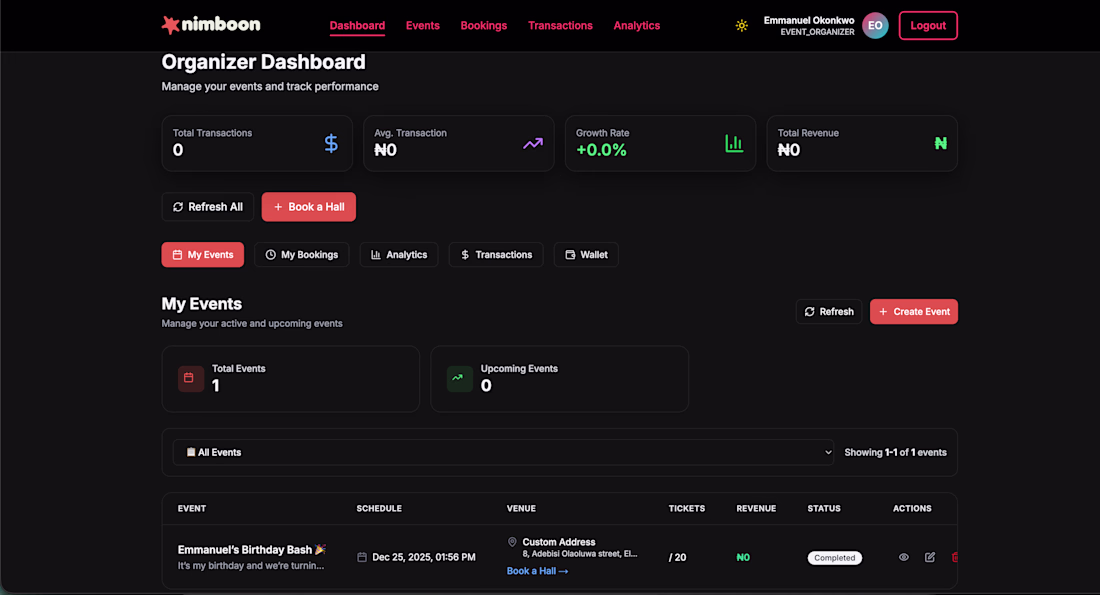Click Refresh button in My Events section
The height and width of the screenshot is (595, 1100).
[x=829, y=312]
